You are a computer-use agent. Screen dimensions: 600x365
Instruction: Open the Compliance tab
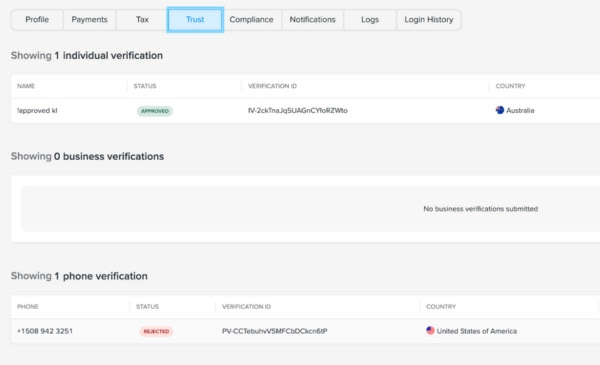251,20
